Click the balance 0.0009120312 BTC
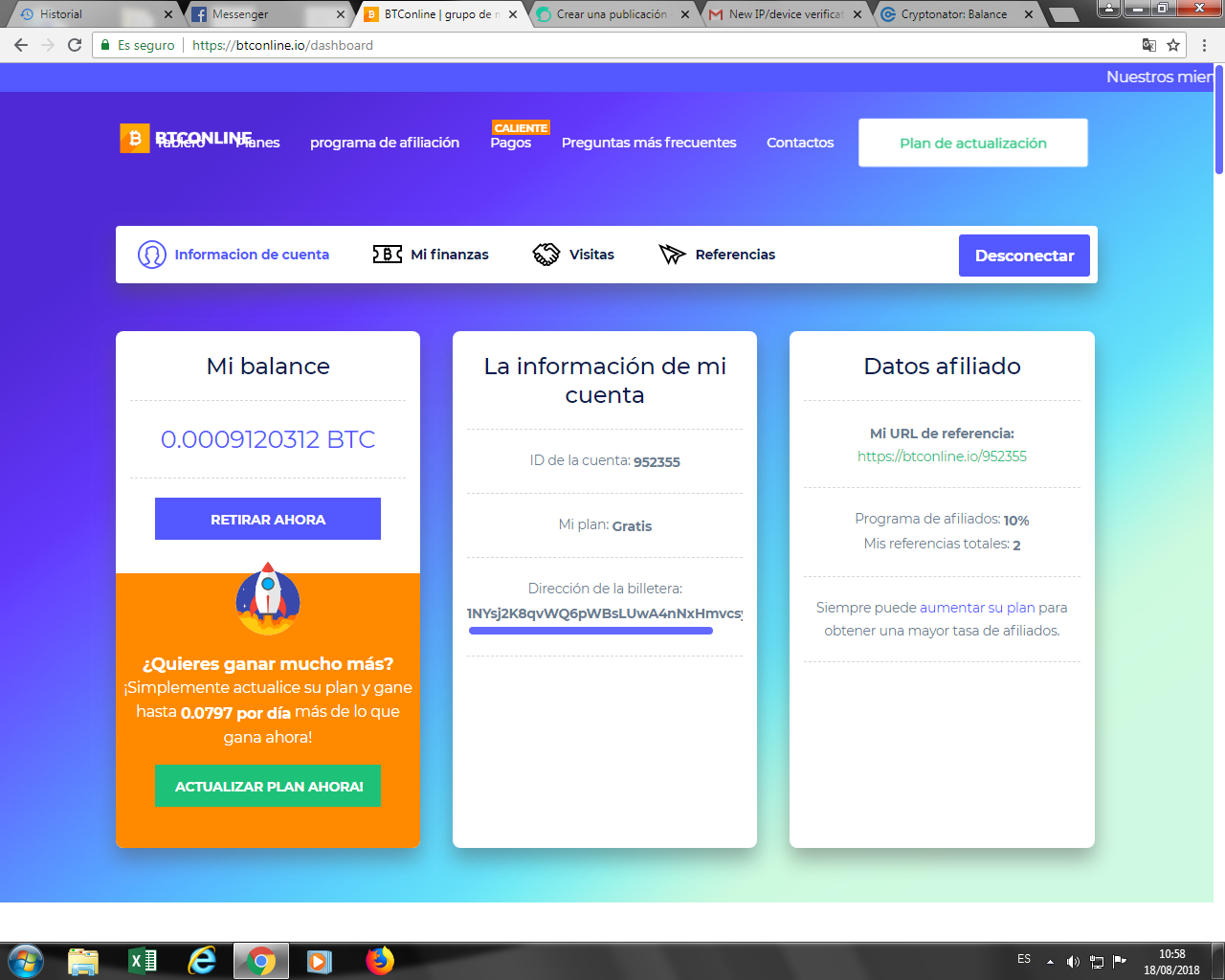Screen dimensions: 1225x980 [x=268, y=439]
